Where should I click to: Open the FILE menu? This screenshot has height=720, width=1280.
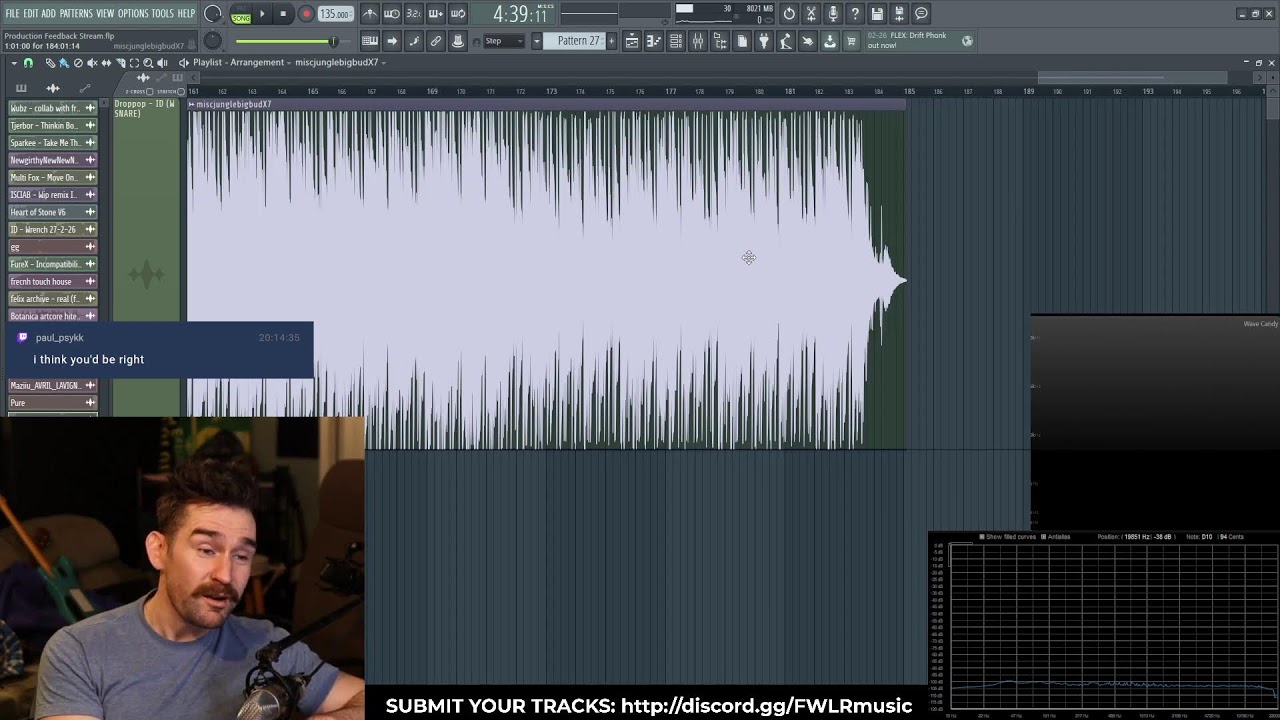(12, 13)
